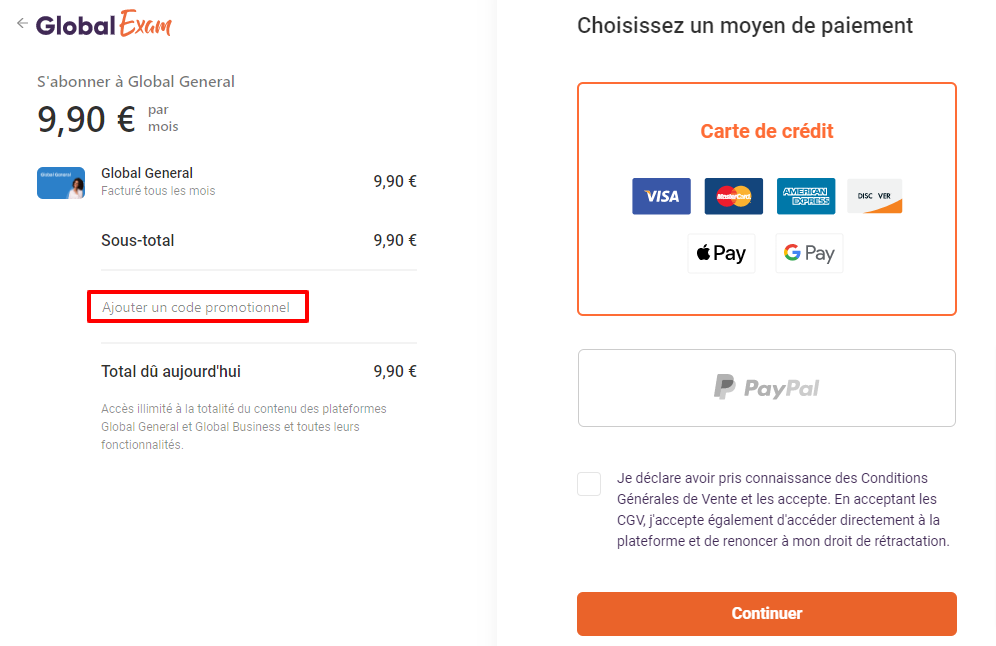
Task: Click the Sous-total amount
Action: coord(394,241)
